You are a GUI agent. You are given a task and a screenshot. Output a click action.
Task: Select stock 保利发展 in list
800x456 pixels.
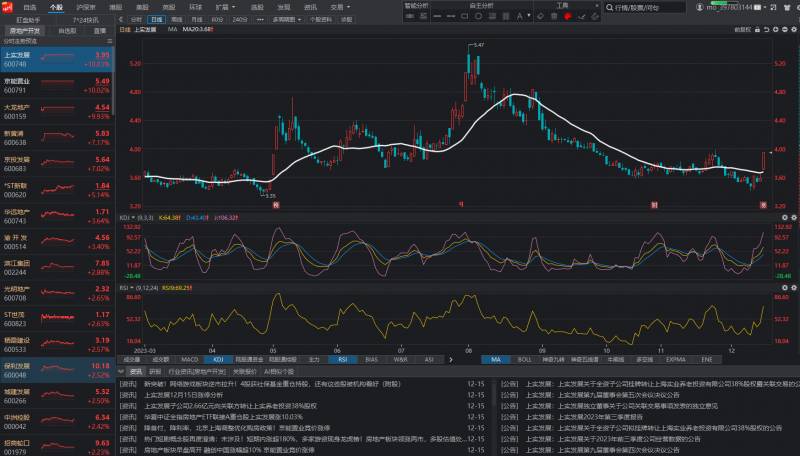[x=57, y=370]
